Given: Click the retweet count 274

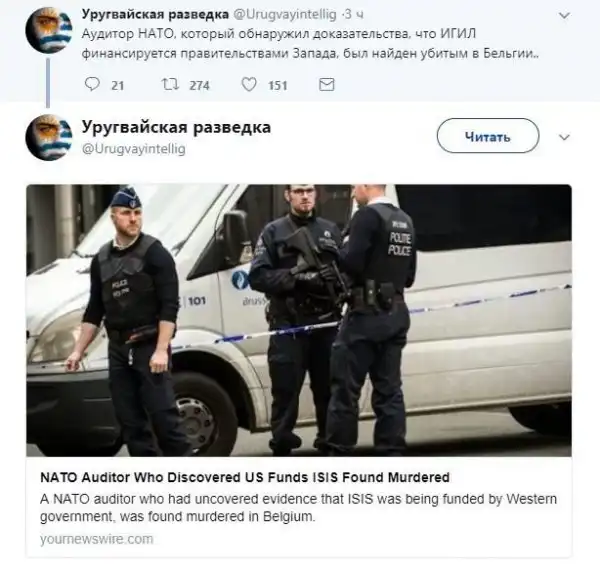Looking at the screenshot, I should coord(199,85).
